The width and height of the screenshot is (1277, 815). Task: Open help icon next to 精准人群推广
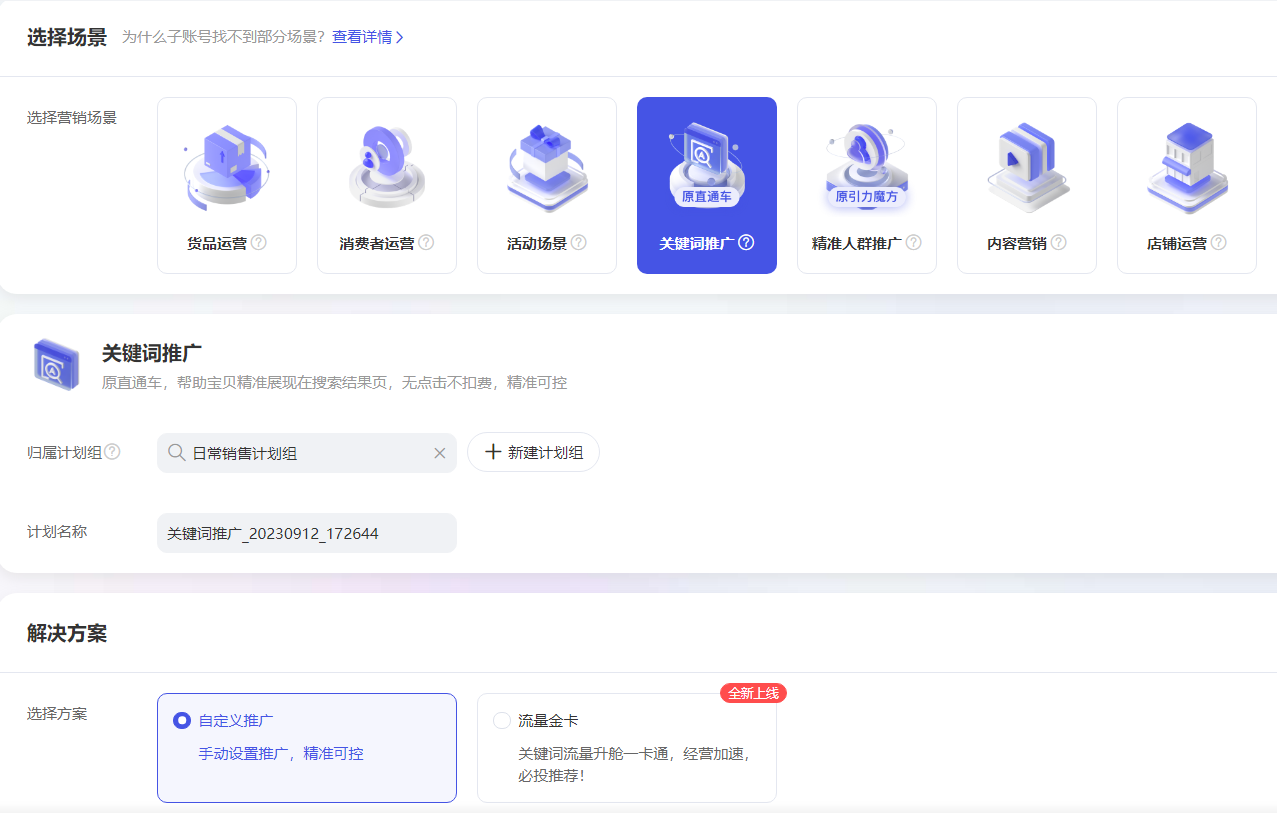[913, 242]
